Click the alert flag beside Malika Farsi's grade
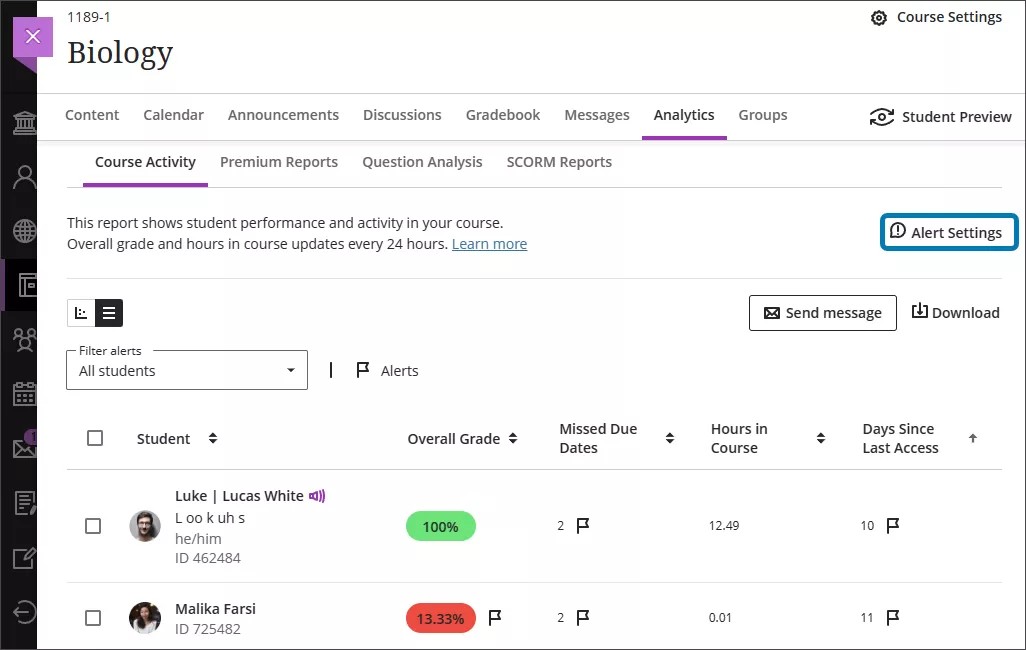The image size is (1026, 650). click(495, 618)
